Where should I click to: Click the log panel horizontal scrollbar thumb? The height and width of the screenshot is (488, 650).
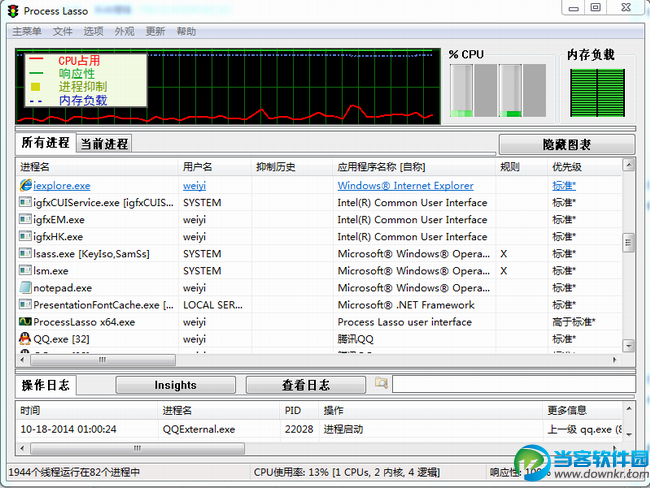tap(137, 448)
